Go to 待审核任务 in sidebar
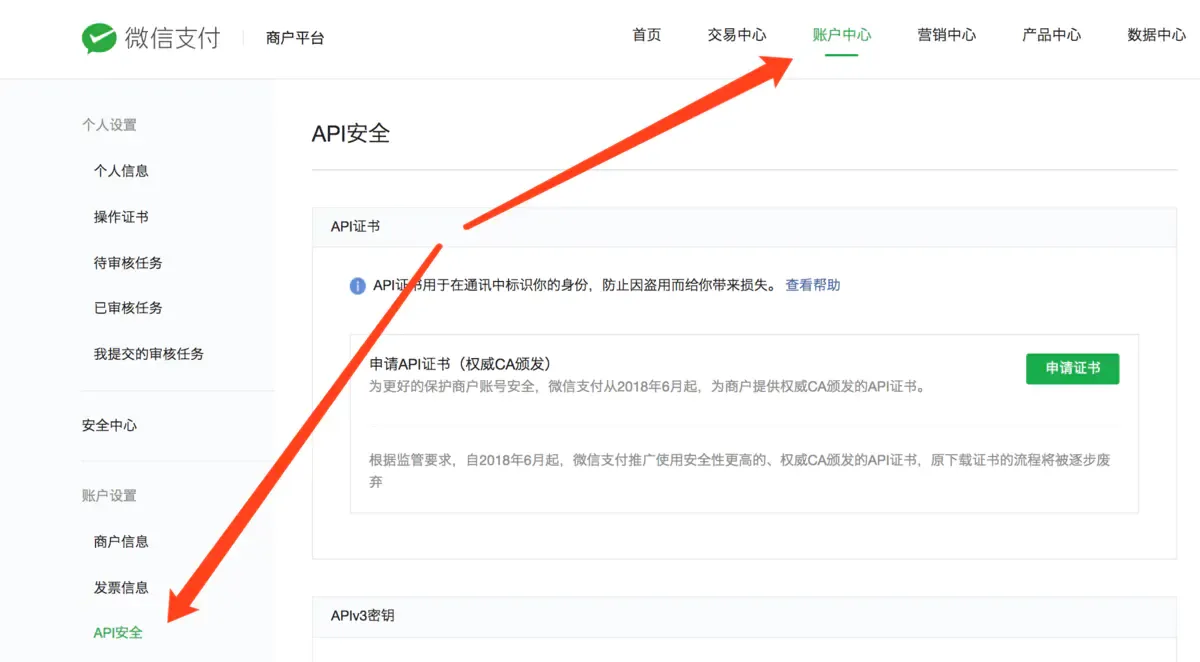Viewport: 1200px width, 662px height. (x=128, y=263)
